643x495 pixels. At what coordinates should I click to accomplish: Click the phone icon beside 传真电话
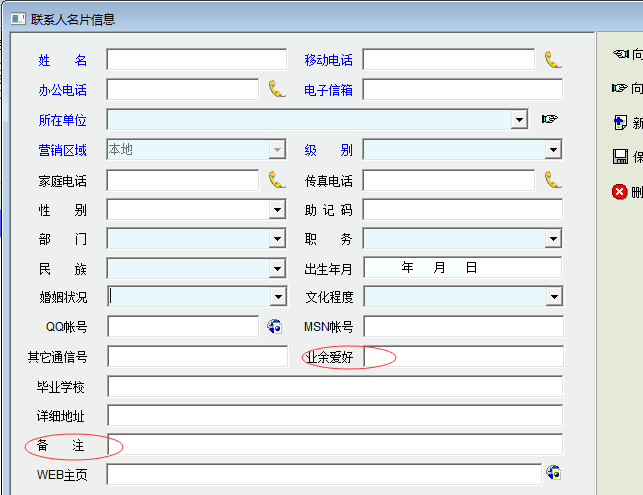tap(553, 180)
